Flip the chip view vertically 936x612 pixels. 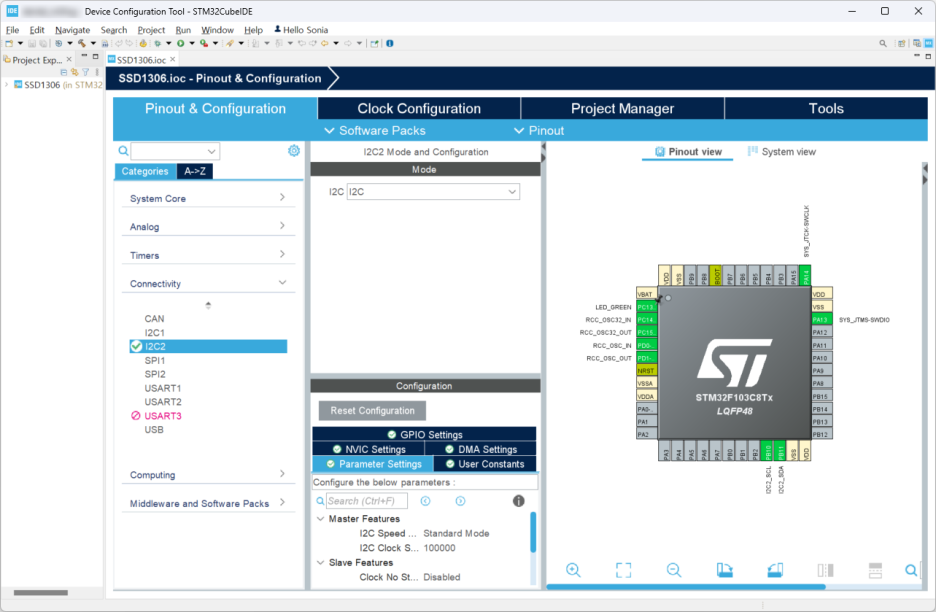pyautogui.click(x=875, y=570)
